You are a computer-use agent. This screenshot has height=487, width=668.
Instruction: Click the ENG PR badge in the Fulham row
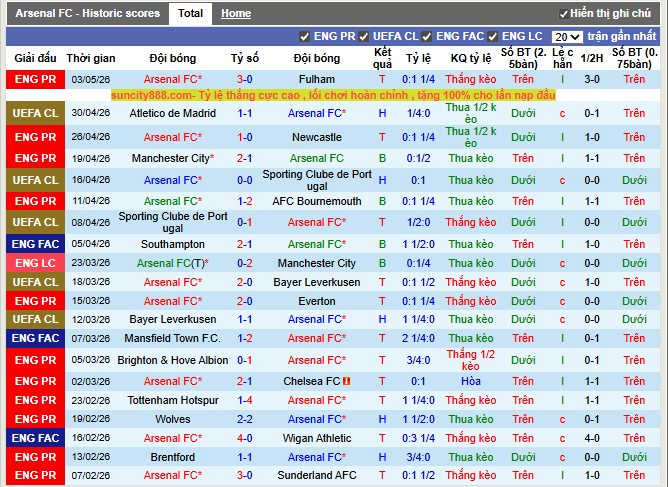35,79
